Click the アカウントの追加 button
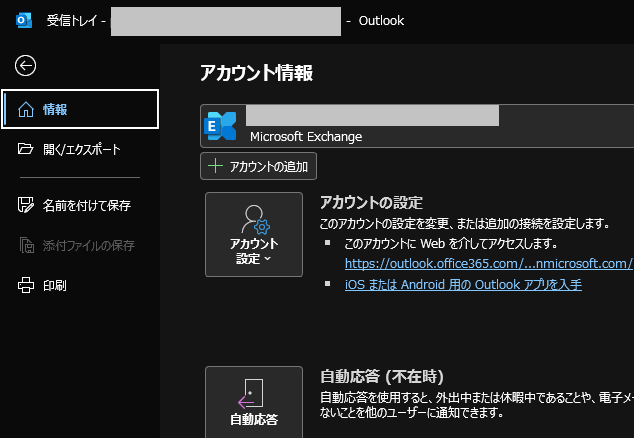Screen dimensions: 634x438 (258, 166)
